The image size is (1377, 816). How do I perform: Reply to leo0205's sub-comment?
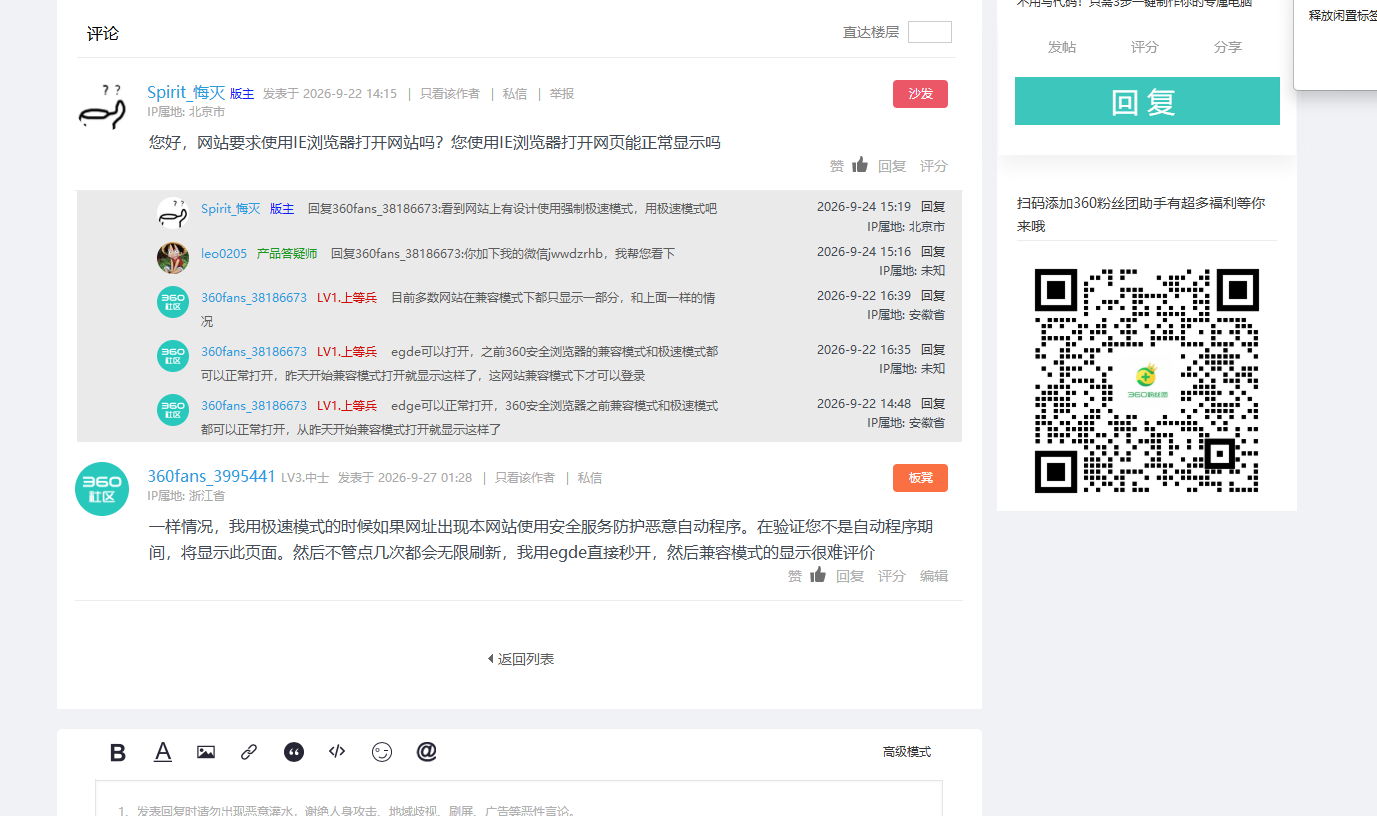tap(933, 252)
